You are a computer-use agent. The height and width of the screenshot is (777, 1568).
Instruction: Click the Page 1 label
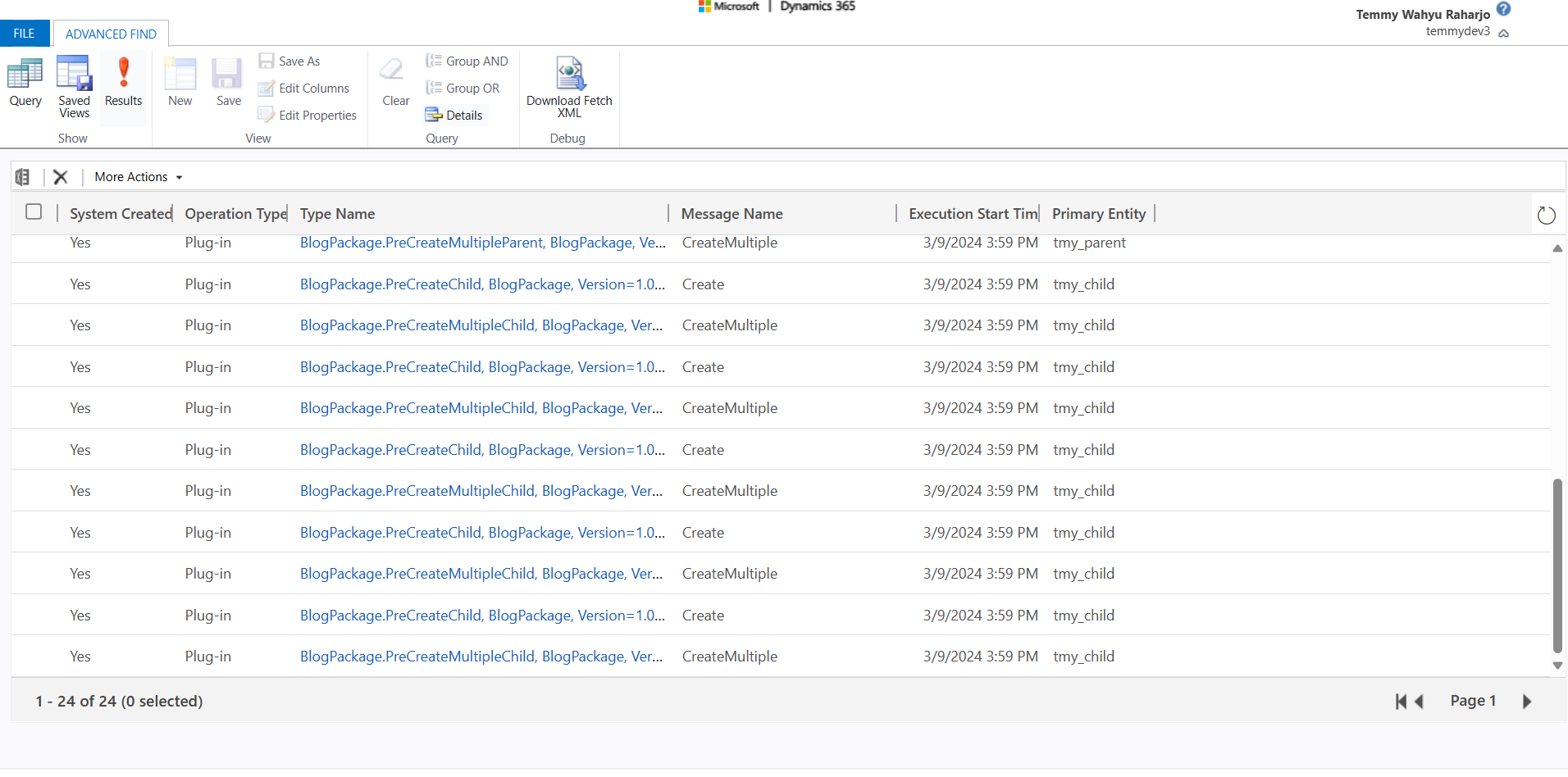pos(1473,701)
